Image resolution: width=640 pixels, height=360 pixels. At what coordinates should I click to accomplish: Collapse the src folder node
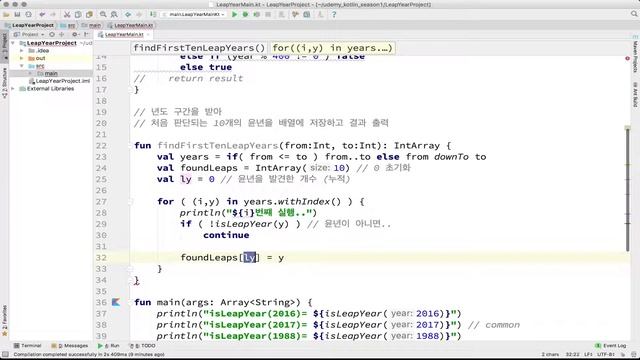click(22, 66)
